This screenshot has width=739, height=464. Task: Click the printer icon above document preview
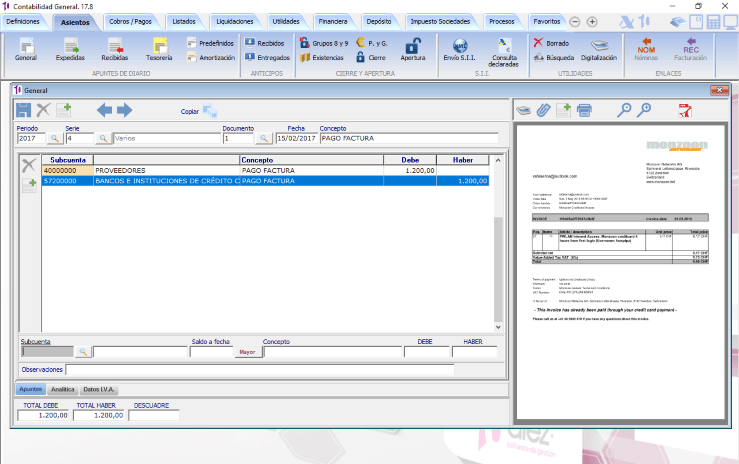coord(584,111)
